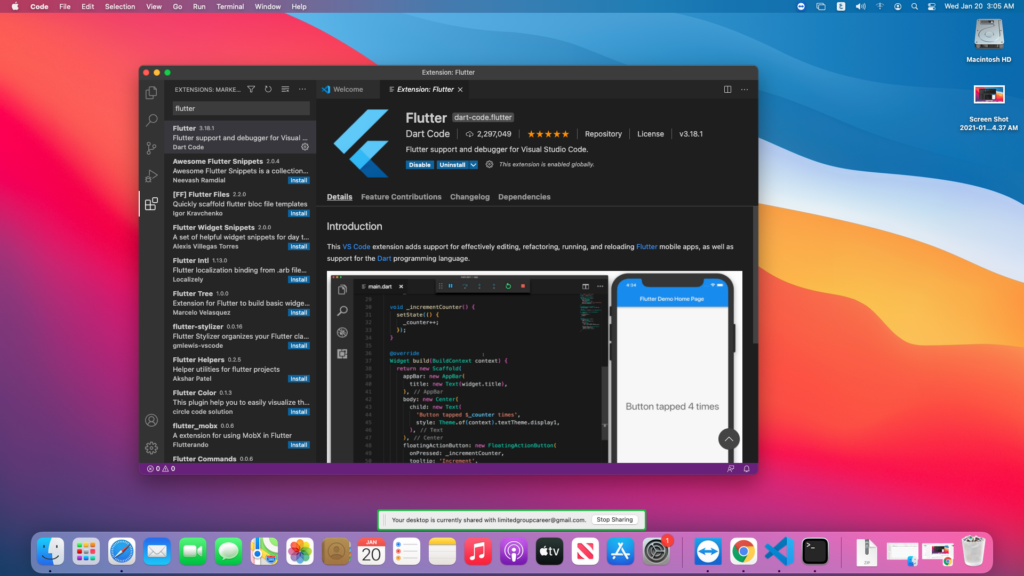Open the Go menu
The image size is (1024, 576).
point(178,7)
